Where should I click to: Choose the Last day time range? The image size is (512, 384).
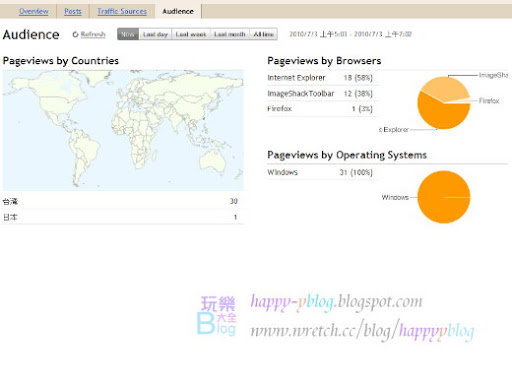click(155, 34)
